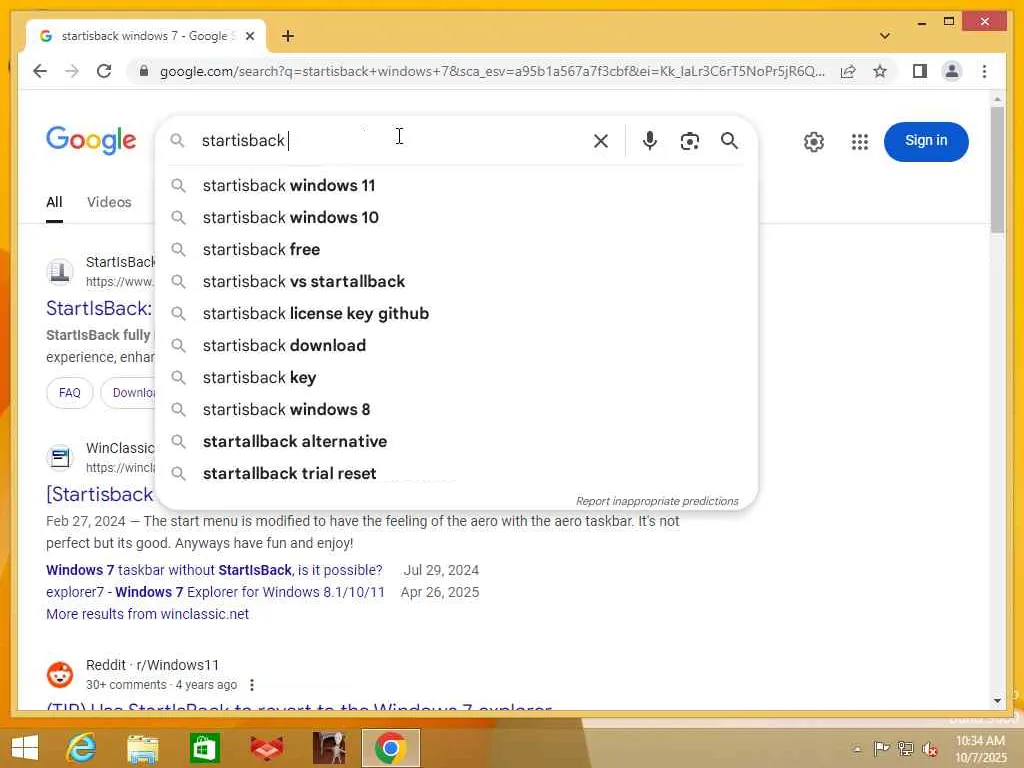Click the taskbar clock 10:34 AM
This screenshot has width=1024, height=768.
click(x=980, y=749)
